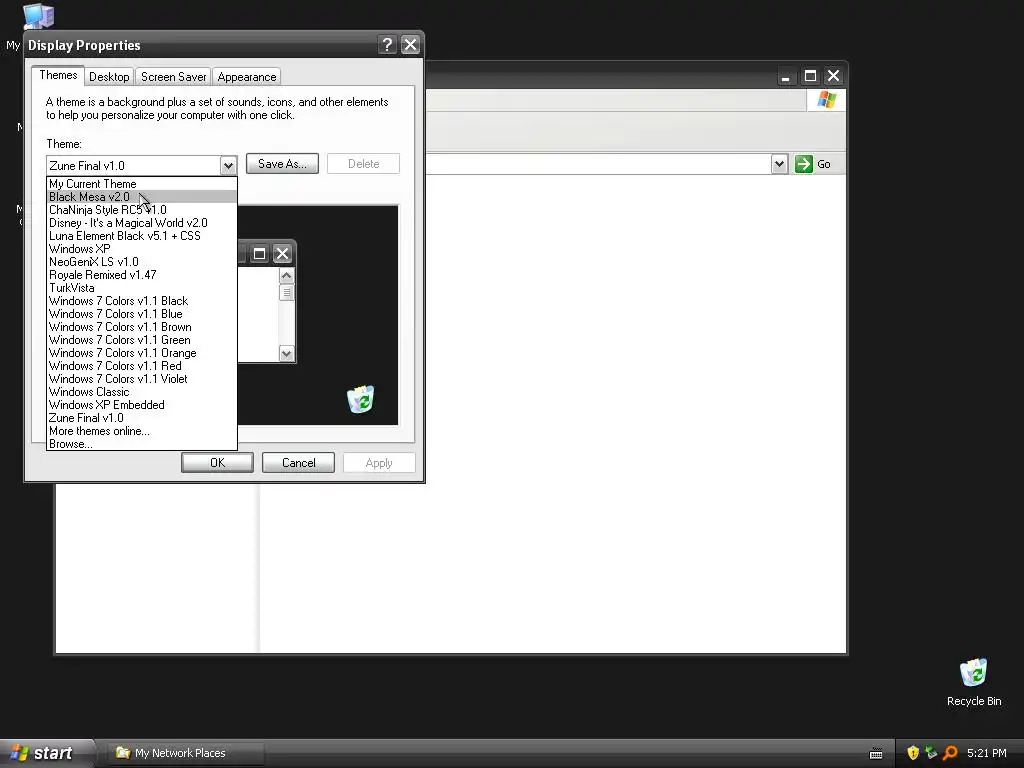
Task: Click the Save As... button
Action: [x=282, y=164]
